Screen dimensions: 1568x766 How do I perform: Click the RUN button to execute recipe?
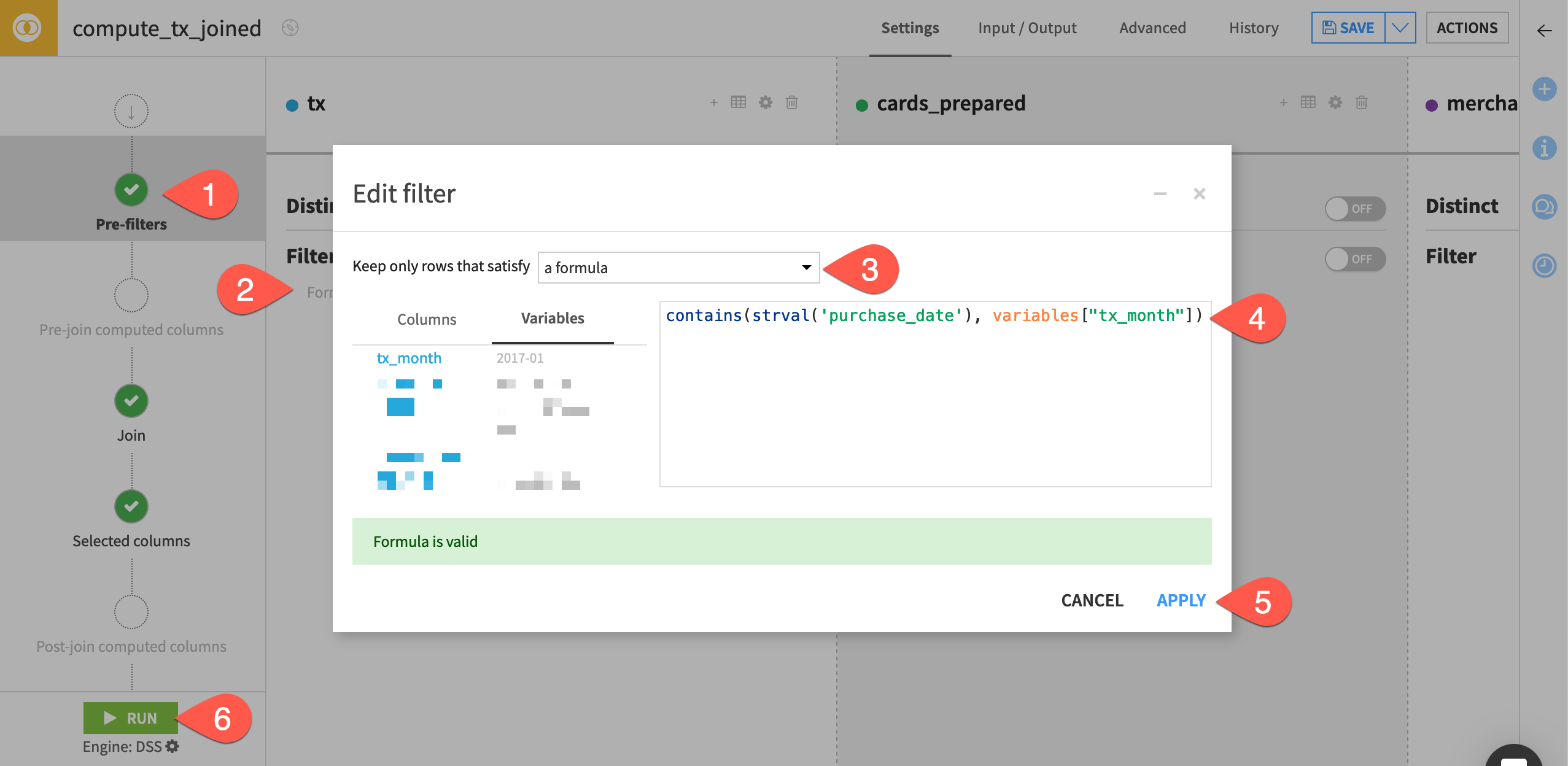point(131,718)
